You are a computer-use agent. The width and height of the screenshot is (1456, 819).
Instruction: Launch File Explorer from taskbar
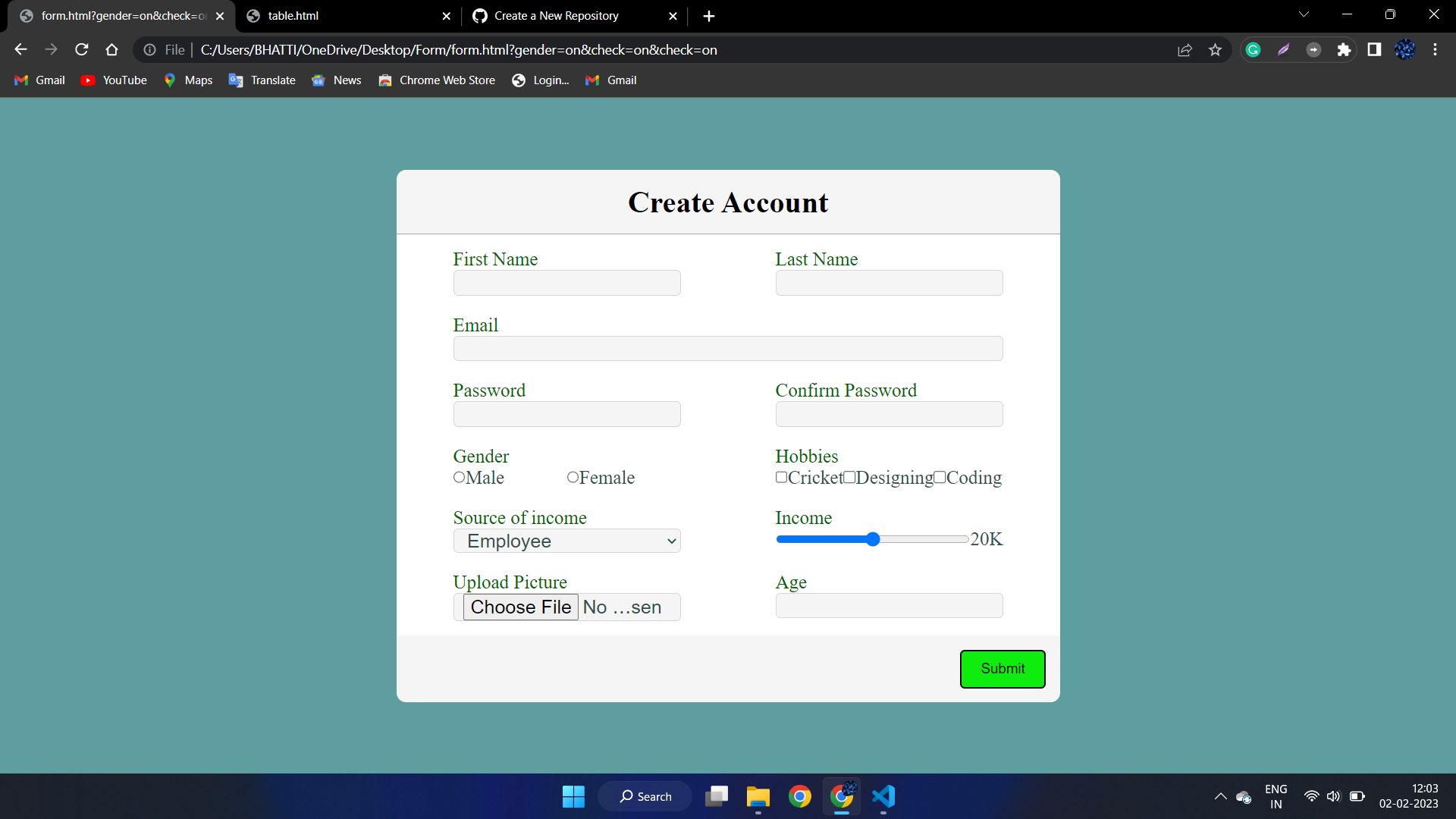(x=758, y=796)
